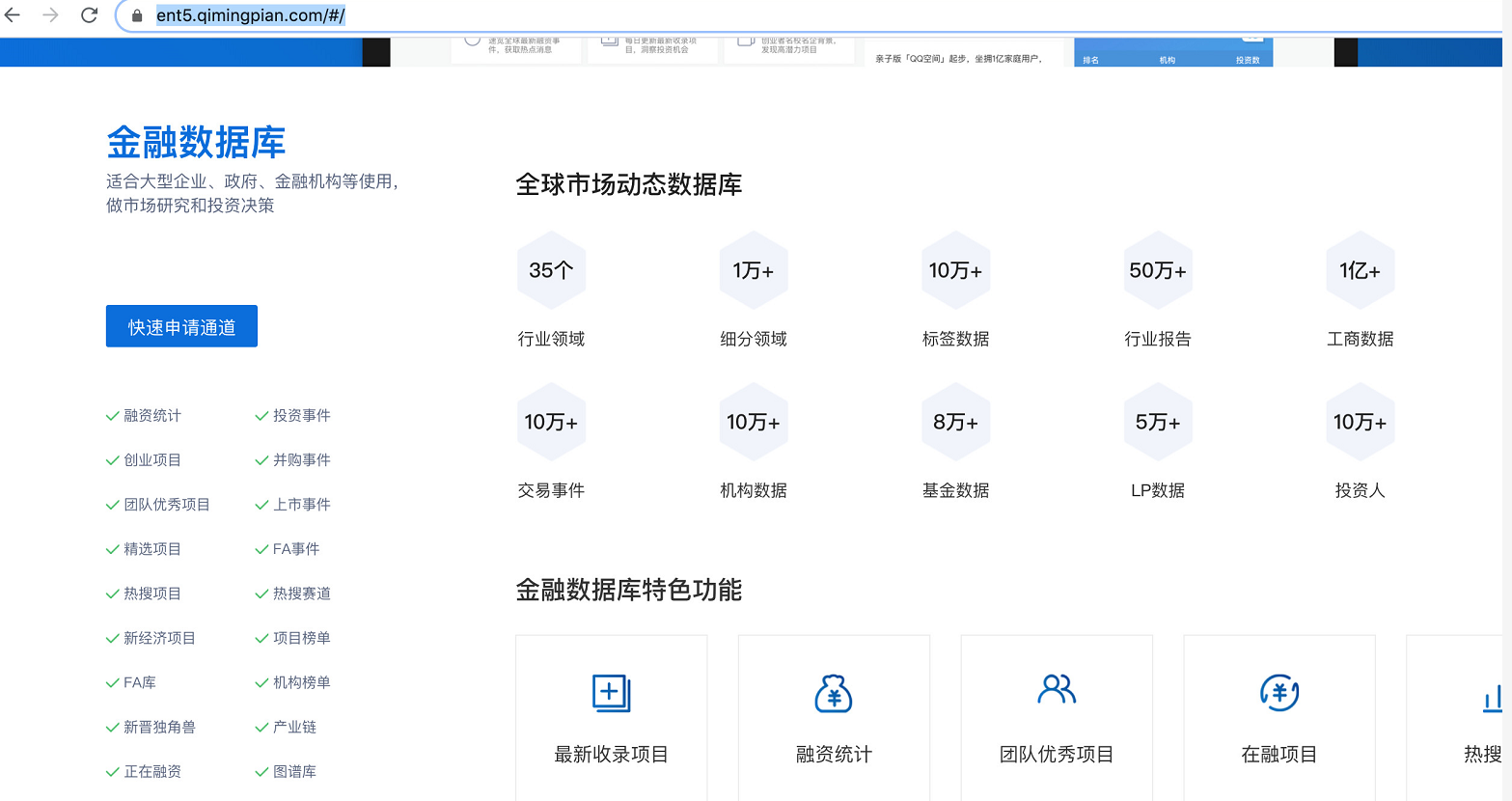Click the 最新收录项目 plus-document icon
Screen dimensions: 1512x801
611,693
